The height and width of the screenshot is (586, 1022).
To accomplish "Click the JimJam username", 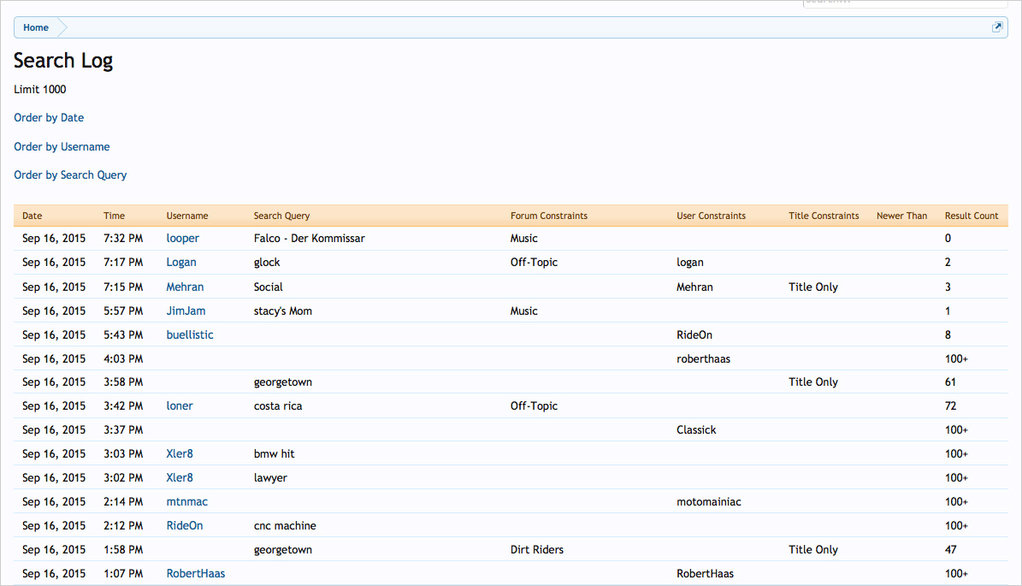I will [x=186, y=311].
